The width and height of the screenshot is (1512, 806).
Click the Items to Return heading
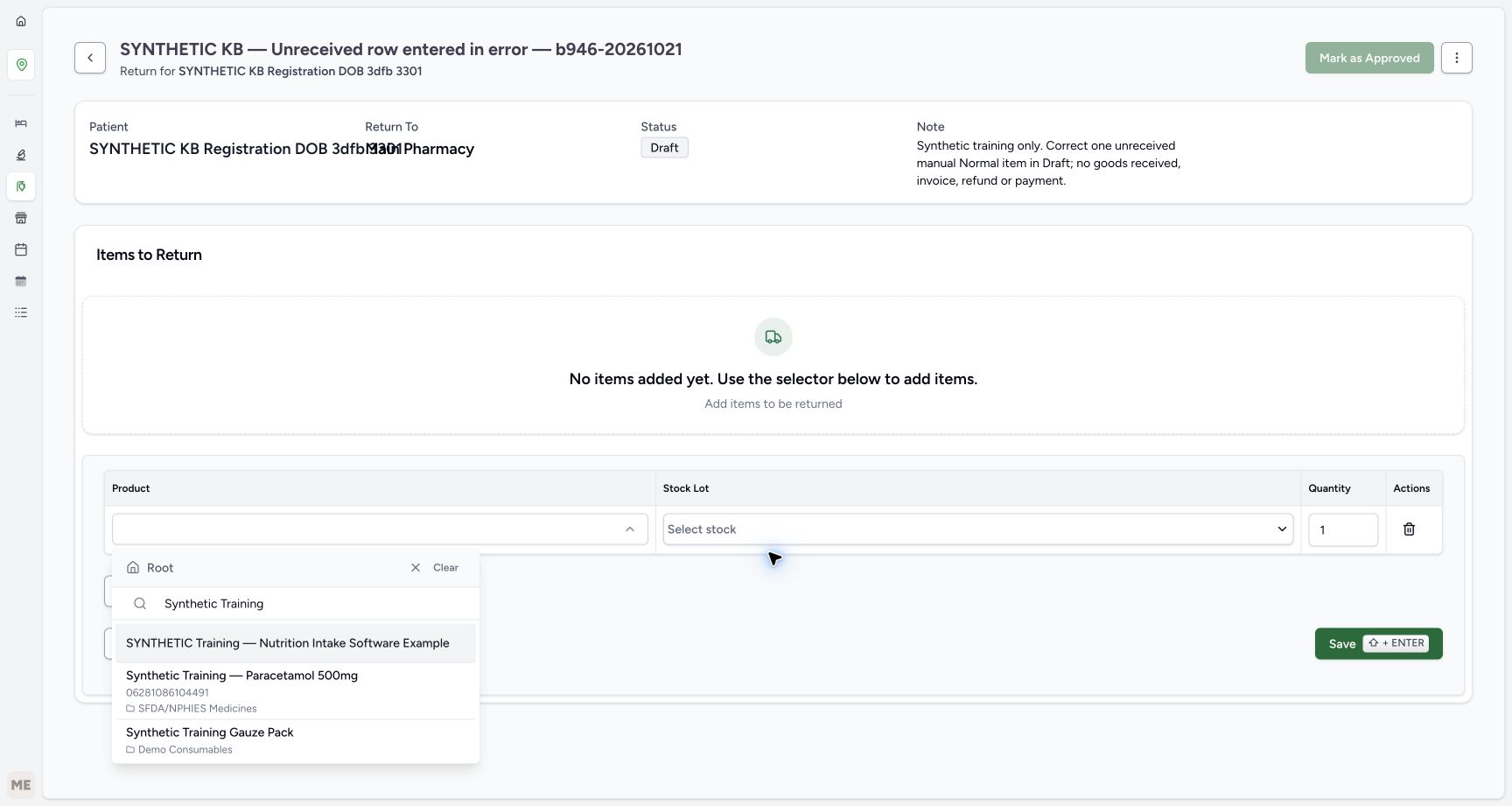pos(149,255)
